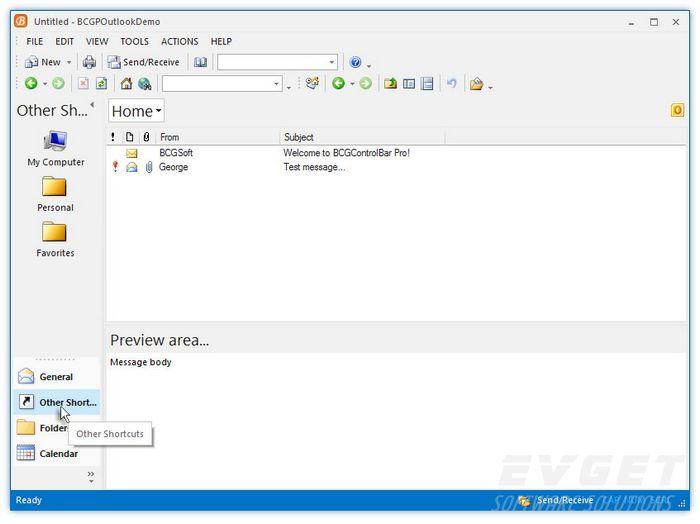
Task: Open the TOOLS menu
Action: pos(134,42)
